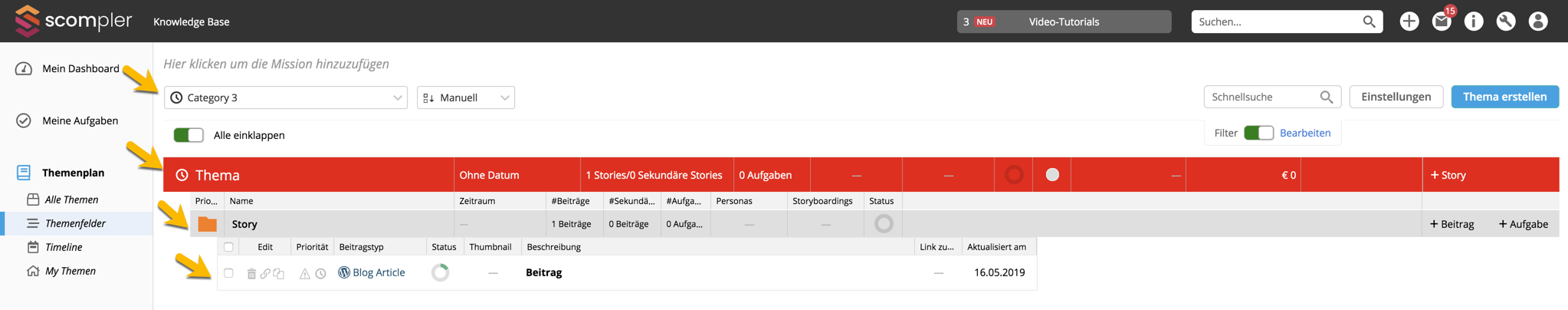Click the link icon in Beitrag row
The height and width of the screenshot is (310, 1568).
tap(265, 273)
